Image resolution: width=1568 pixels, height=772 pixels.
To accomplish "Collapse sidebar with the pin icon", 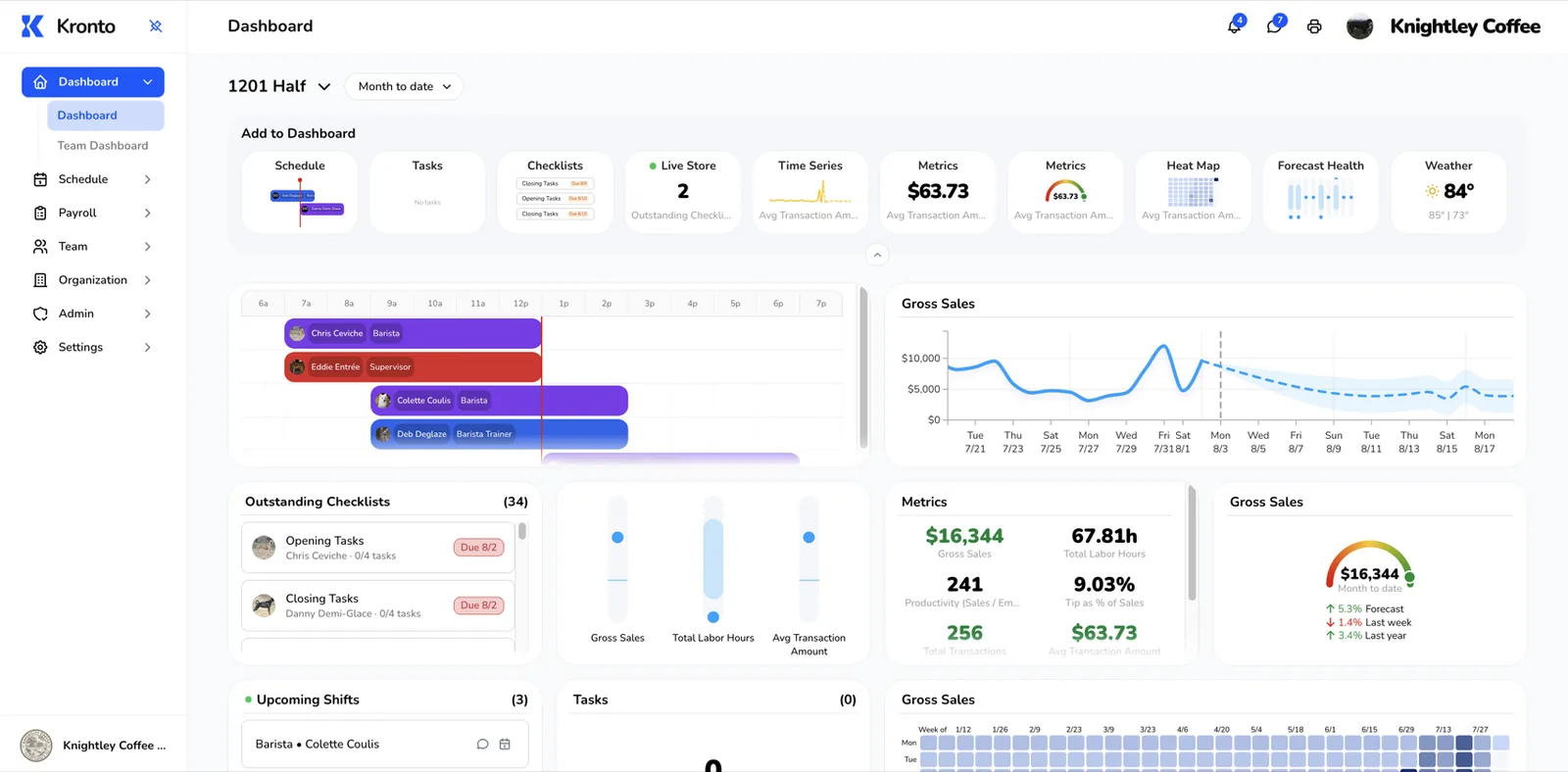I will point(156,26).
